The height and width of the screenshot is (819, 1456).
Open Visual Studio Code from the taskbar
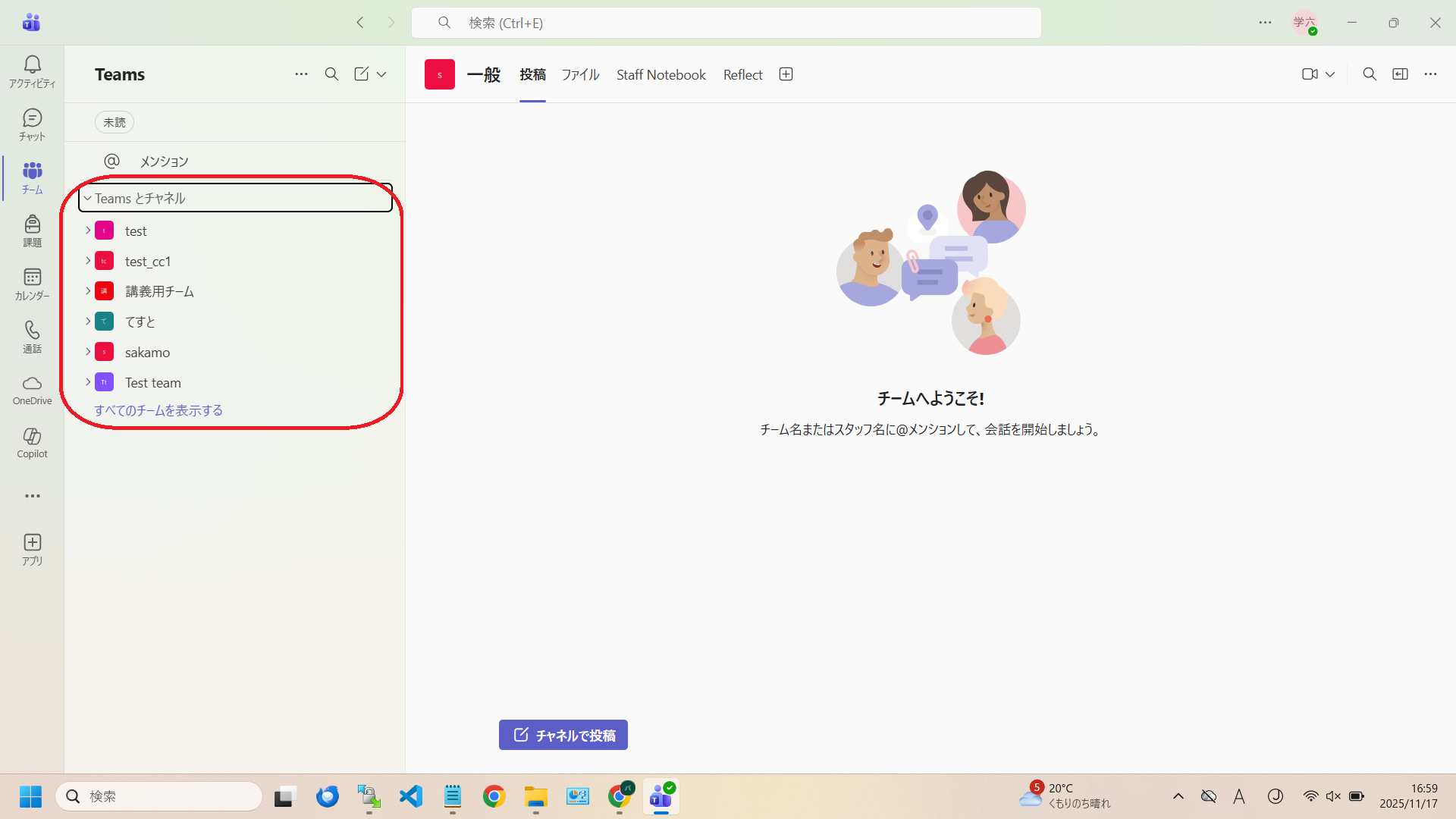[x=410, y=796]
